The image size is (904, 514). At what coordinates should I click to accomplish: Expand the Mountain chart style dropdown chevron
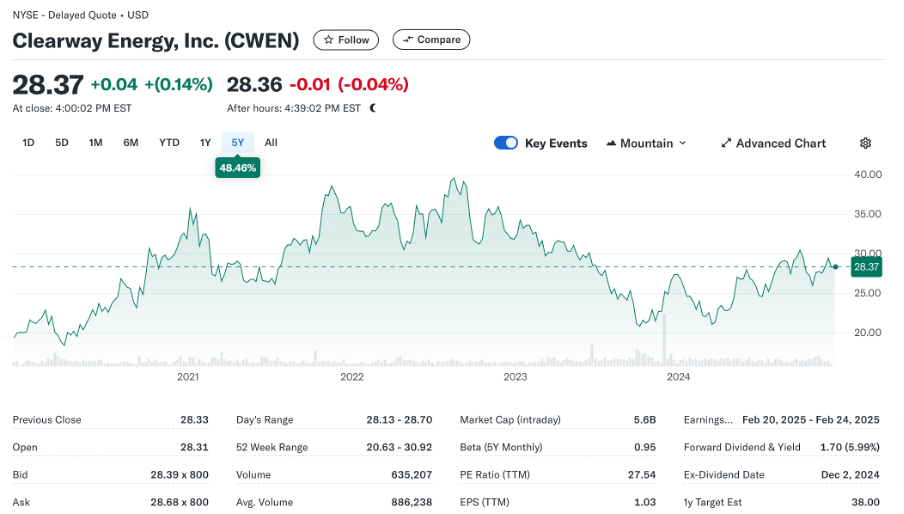point(683,143)
